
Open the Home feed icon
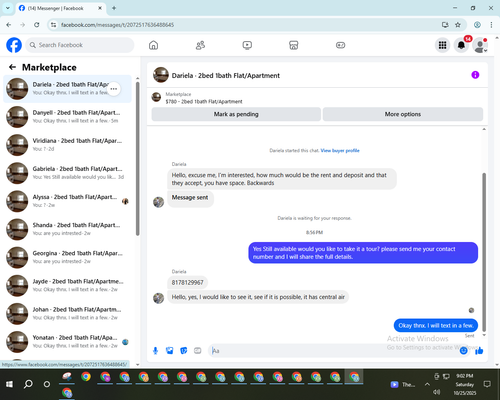click(153, 45)
